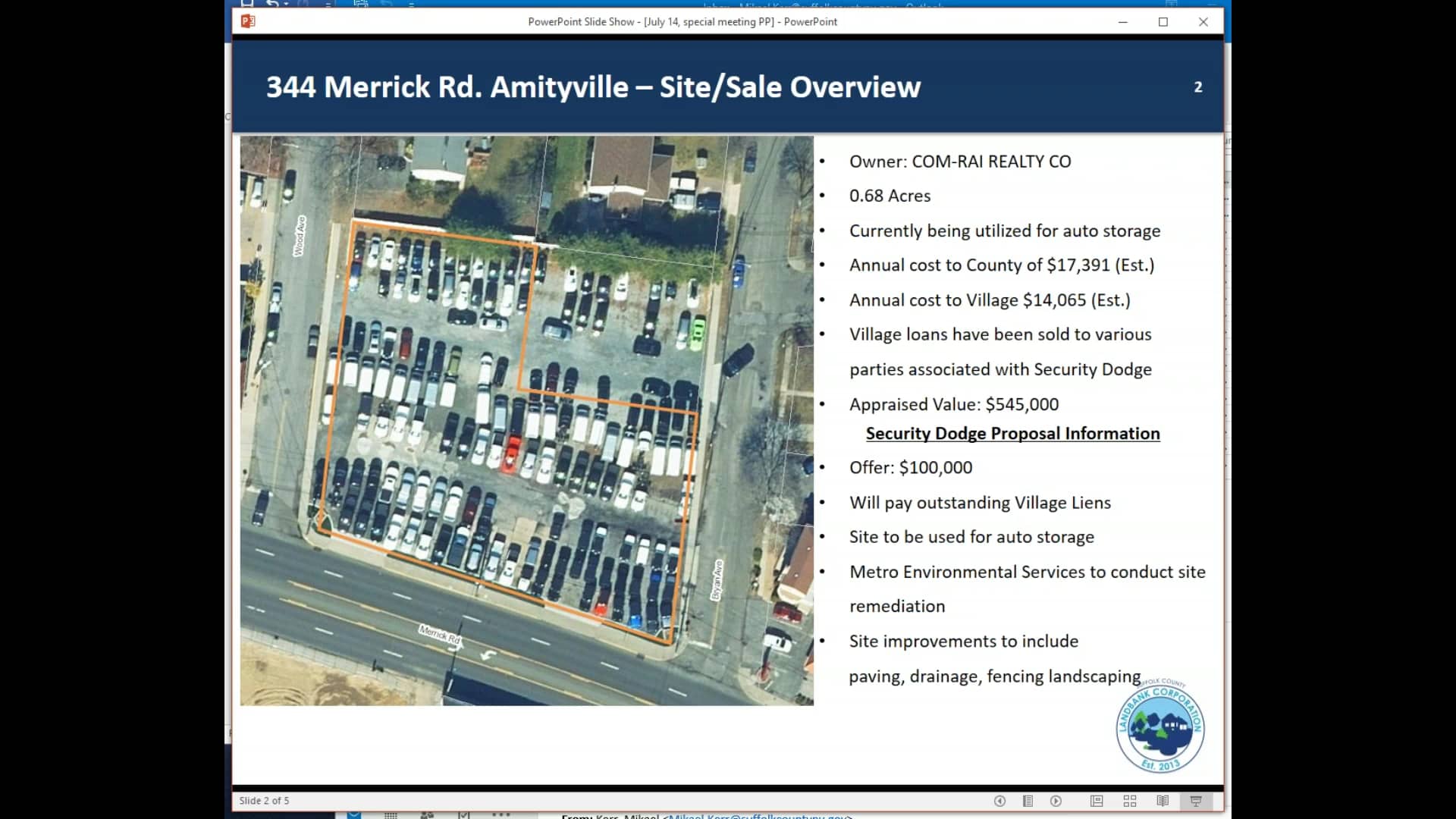Screen dimensions: 1456x819
Task: Click the 'remediation' text line
Action: pyautogui.click(x=897, y=607)
